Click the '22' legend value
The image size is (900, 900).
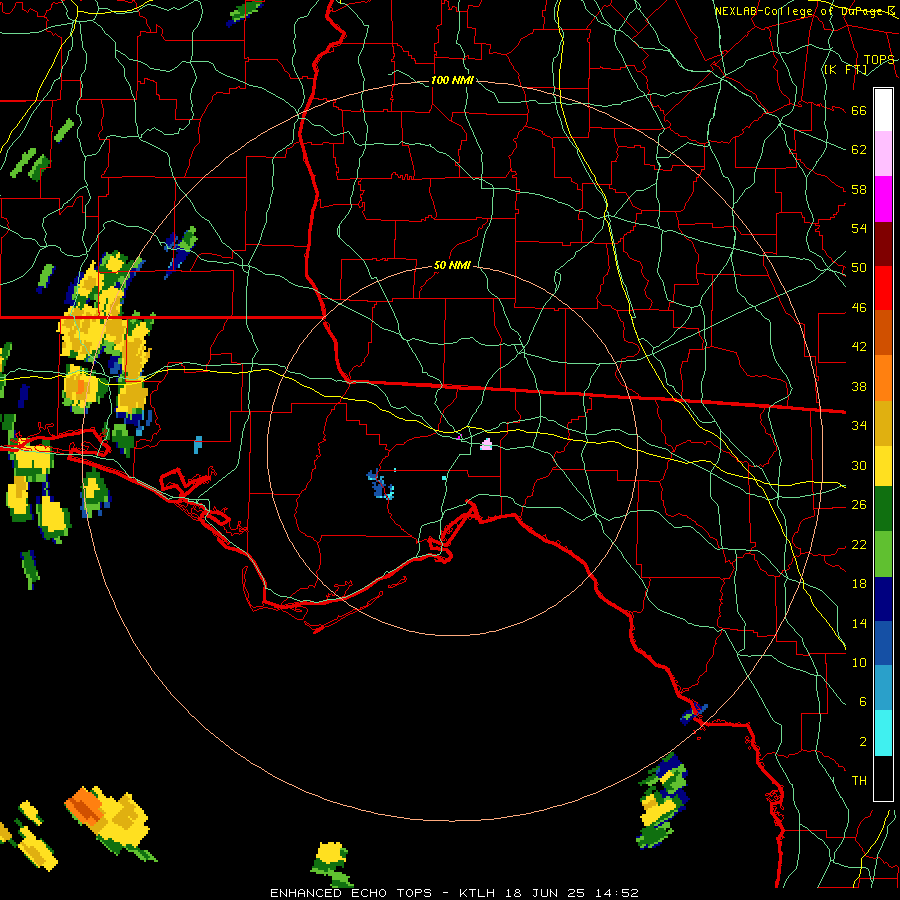(x=859, y=544)
